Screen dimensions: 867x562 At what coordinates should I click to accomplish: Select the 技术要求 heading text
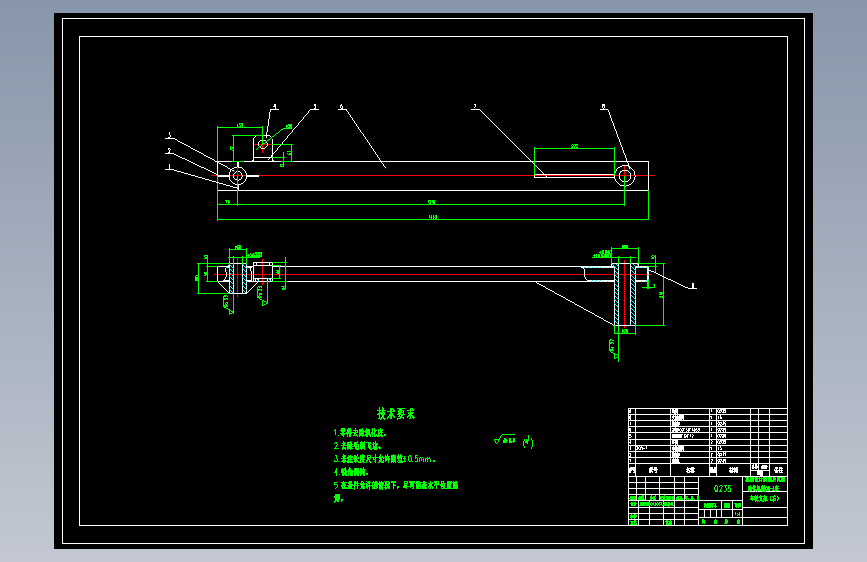point(396,413)
